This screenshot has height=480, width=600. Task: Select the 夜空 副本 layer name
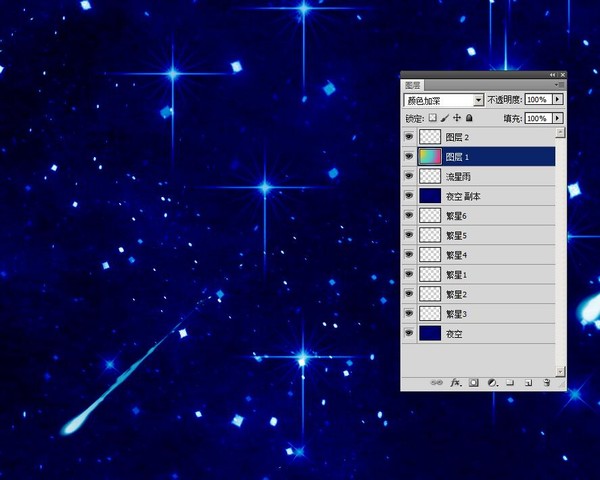[x=463, y=196]
